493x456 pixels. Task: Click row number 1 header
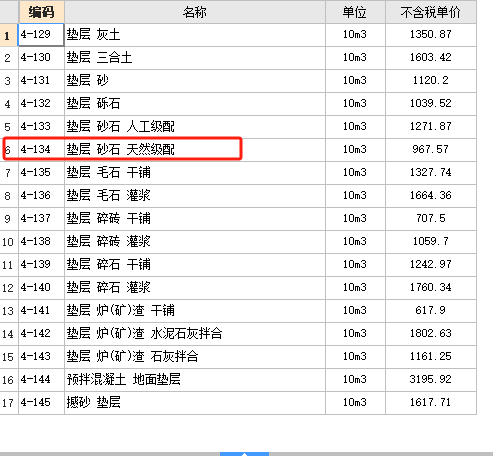pos(9,35)
